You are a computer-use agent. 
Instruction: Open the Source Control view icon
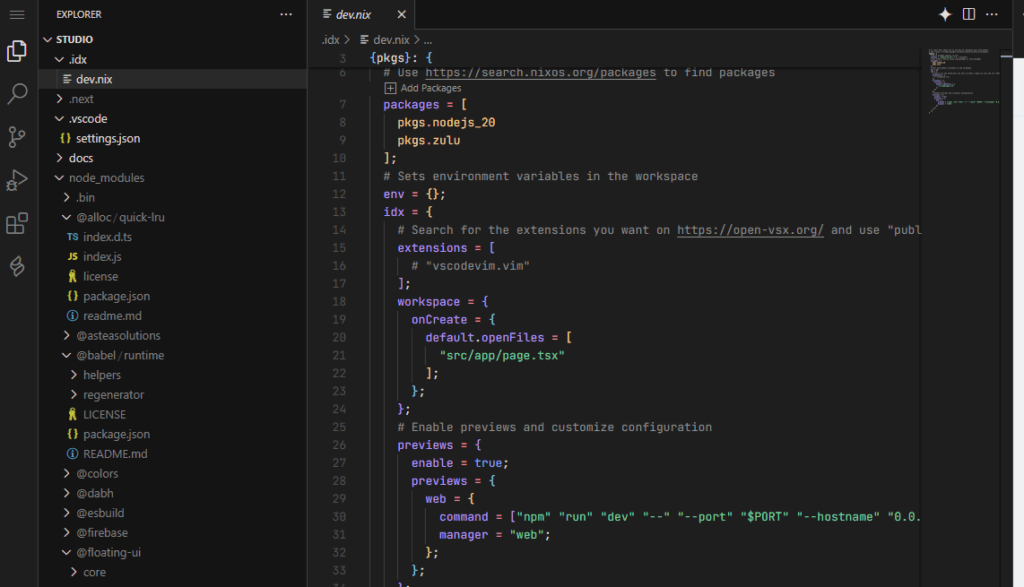[17, 137]
